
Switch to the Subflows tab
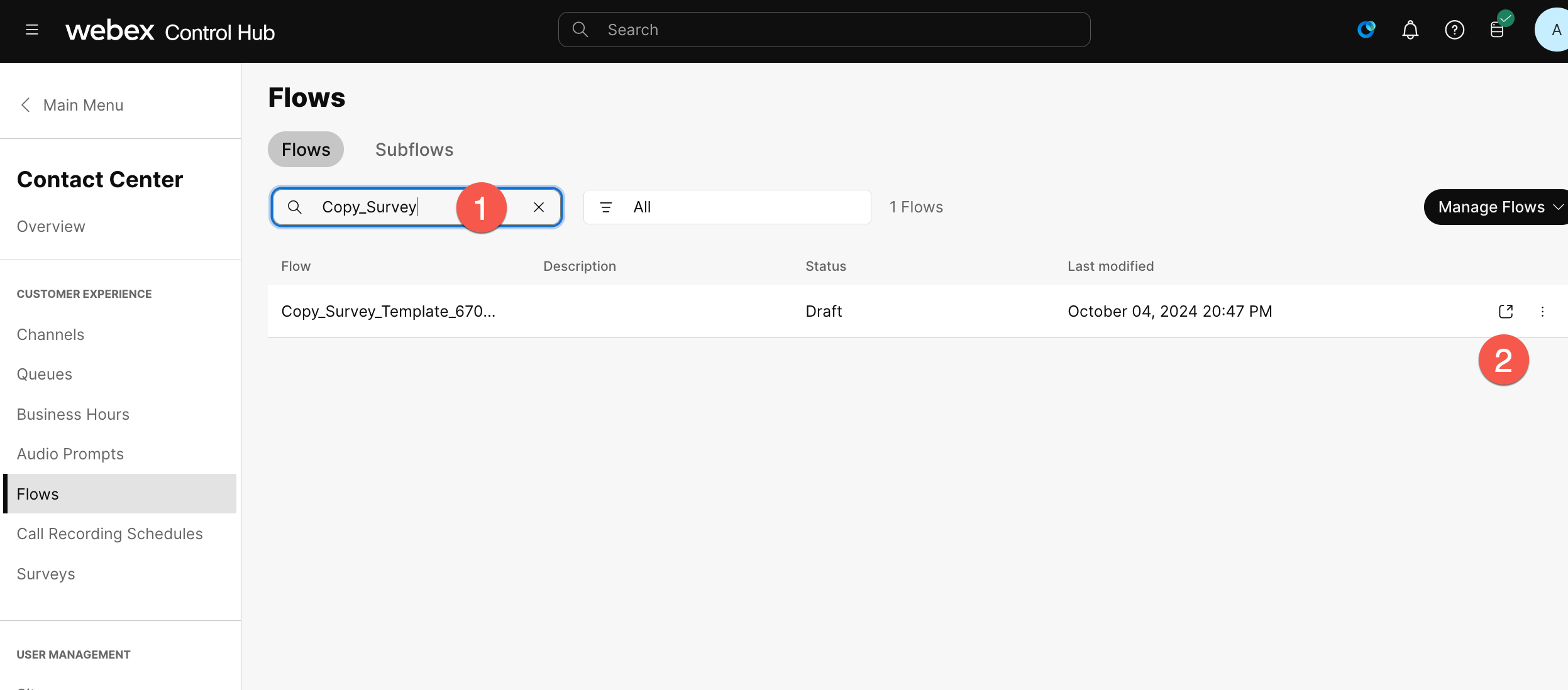coord(414,150)
